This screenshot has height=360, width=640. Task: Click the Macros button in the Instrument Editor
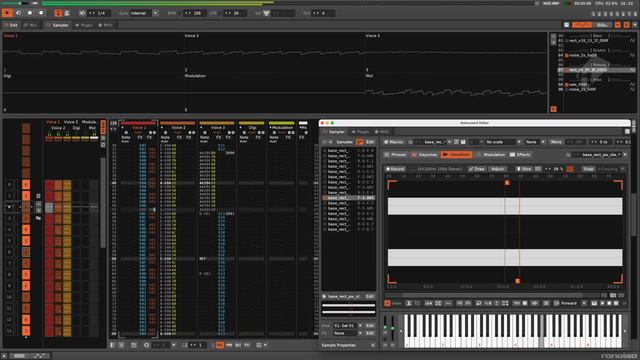coord(393,142)
